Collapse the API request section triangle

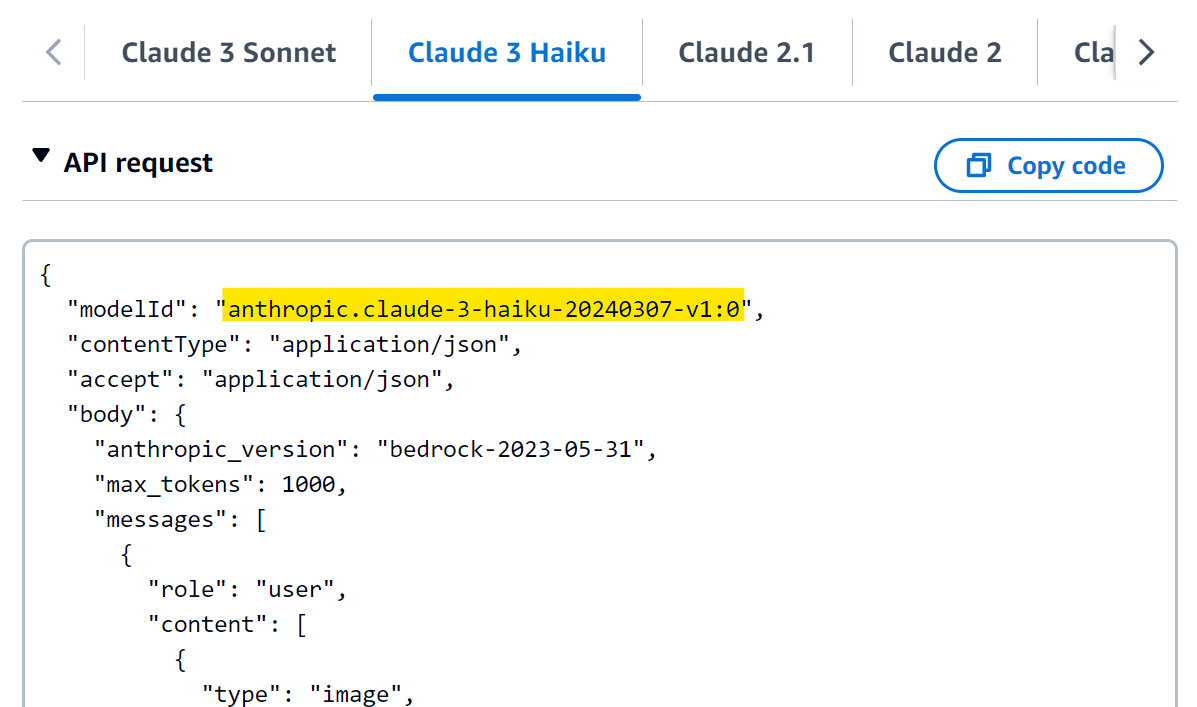[x=40, y=157]
